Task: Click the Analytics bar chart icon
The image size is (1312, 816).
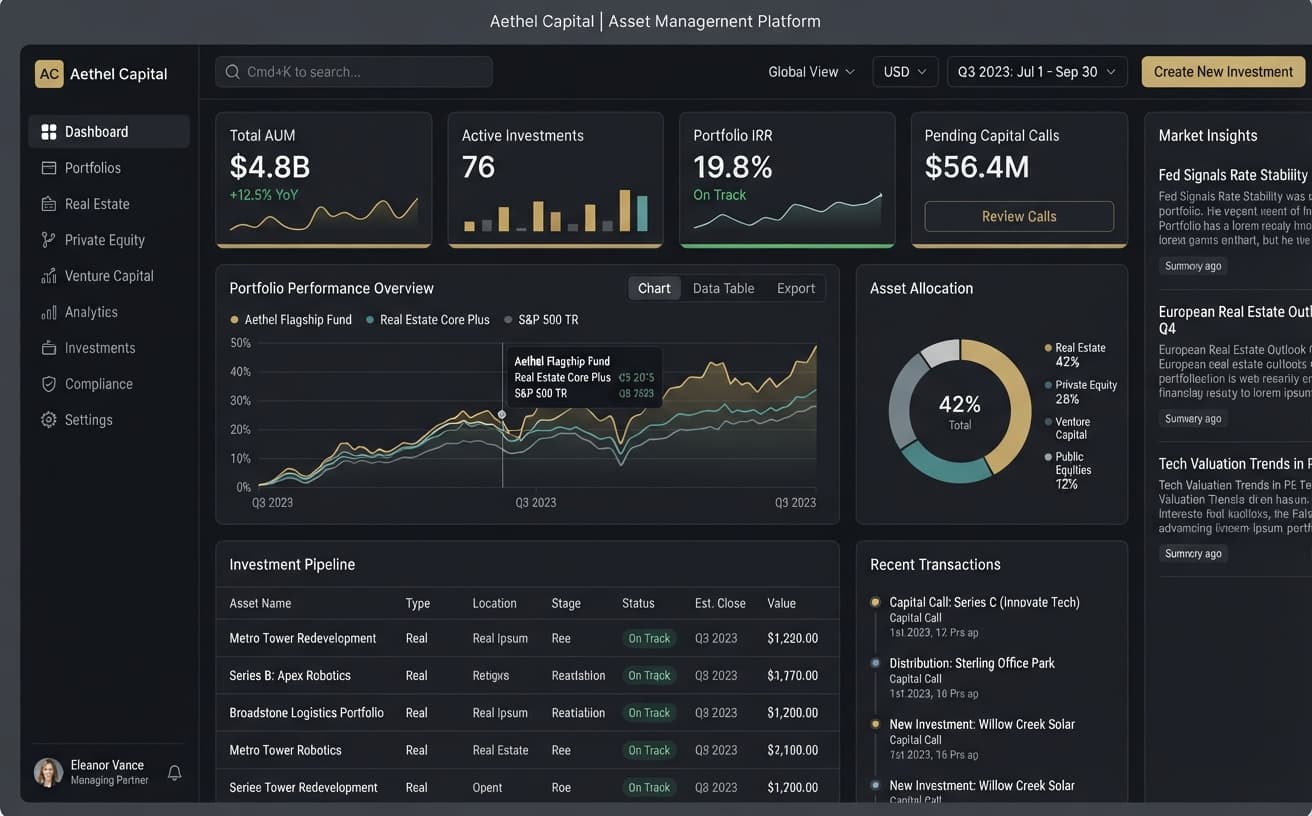Action: click(x=48, y=312)
